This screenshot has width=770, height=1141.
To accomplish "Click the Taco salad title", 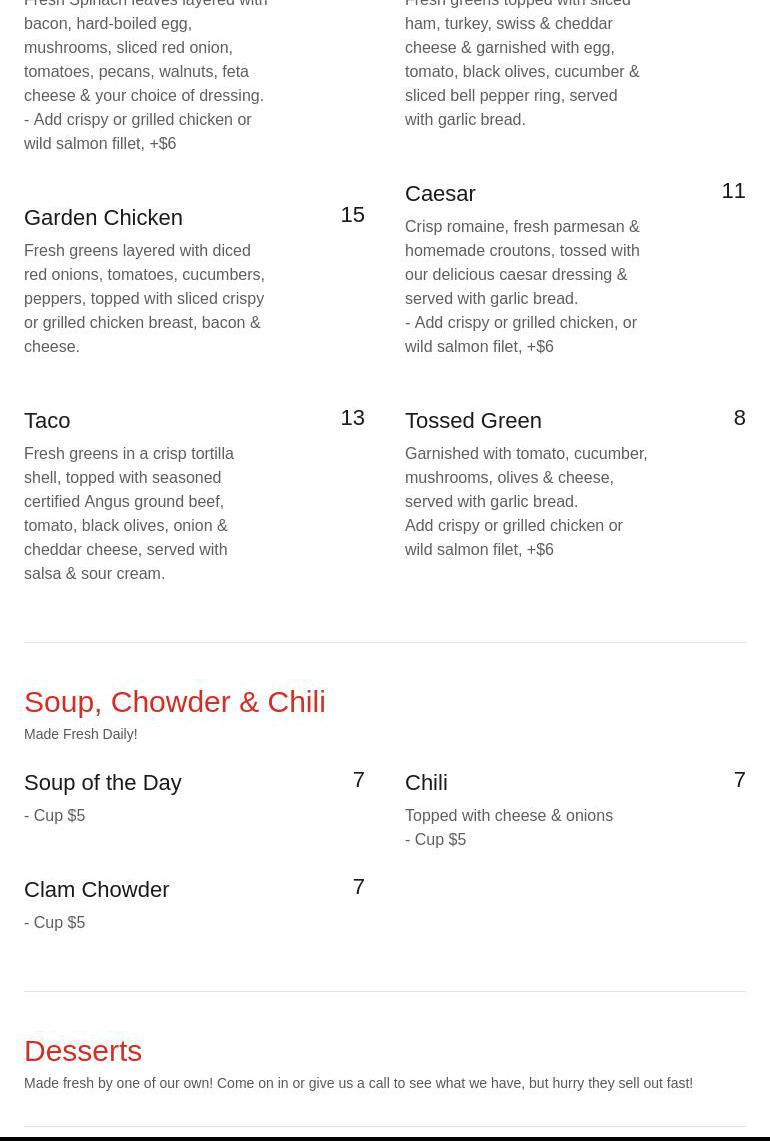I will pyautogui.click(x=47, y=420).
